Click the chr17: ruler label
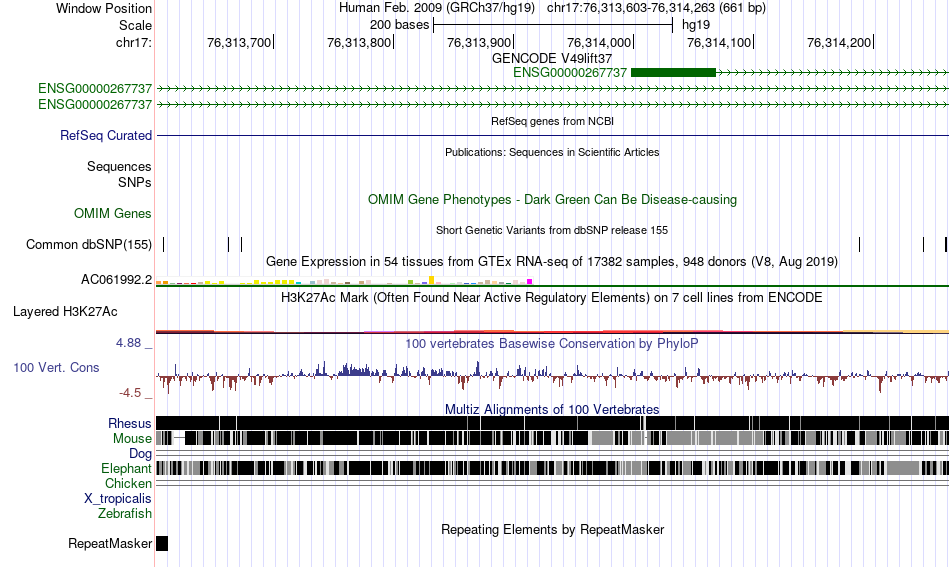This screenshot has height=567, width=950. tap(134, 42)
